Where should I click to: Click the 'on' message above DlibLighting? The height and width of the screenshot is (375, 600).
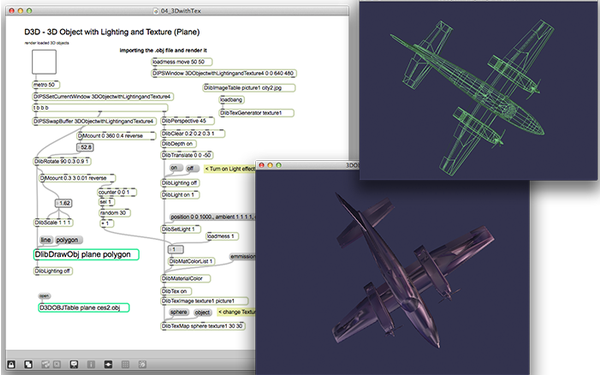(x=175, y=168)
